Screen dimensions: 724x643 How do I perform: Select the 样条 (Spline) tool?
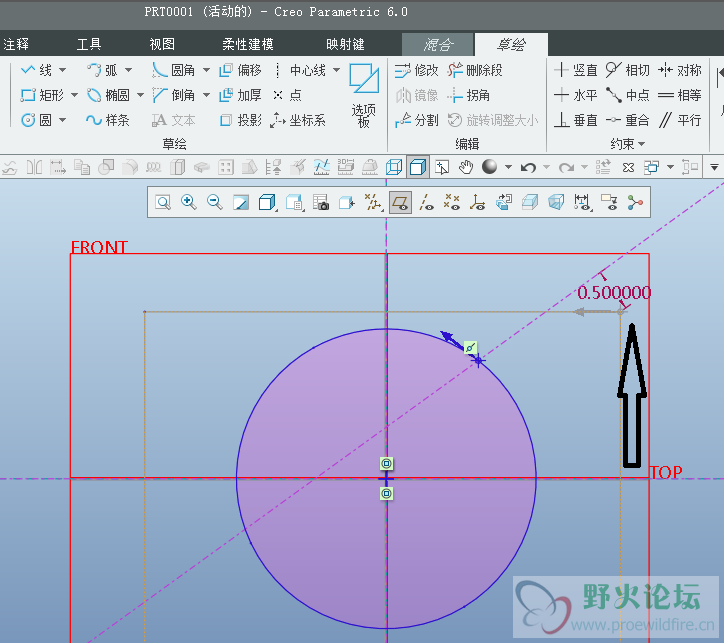(x=108, y=120)
